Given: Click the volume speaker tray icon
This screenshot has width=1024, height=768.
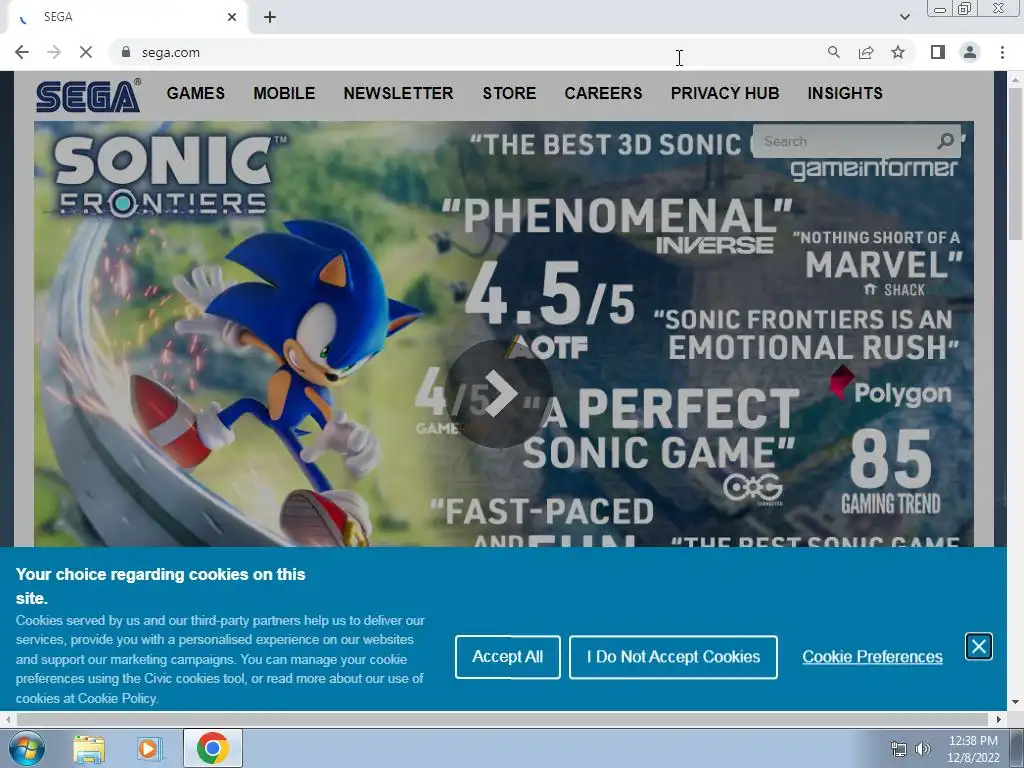Looking at the screenshot, I should pos(922,748).
